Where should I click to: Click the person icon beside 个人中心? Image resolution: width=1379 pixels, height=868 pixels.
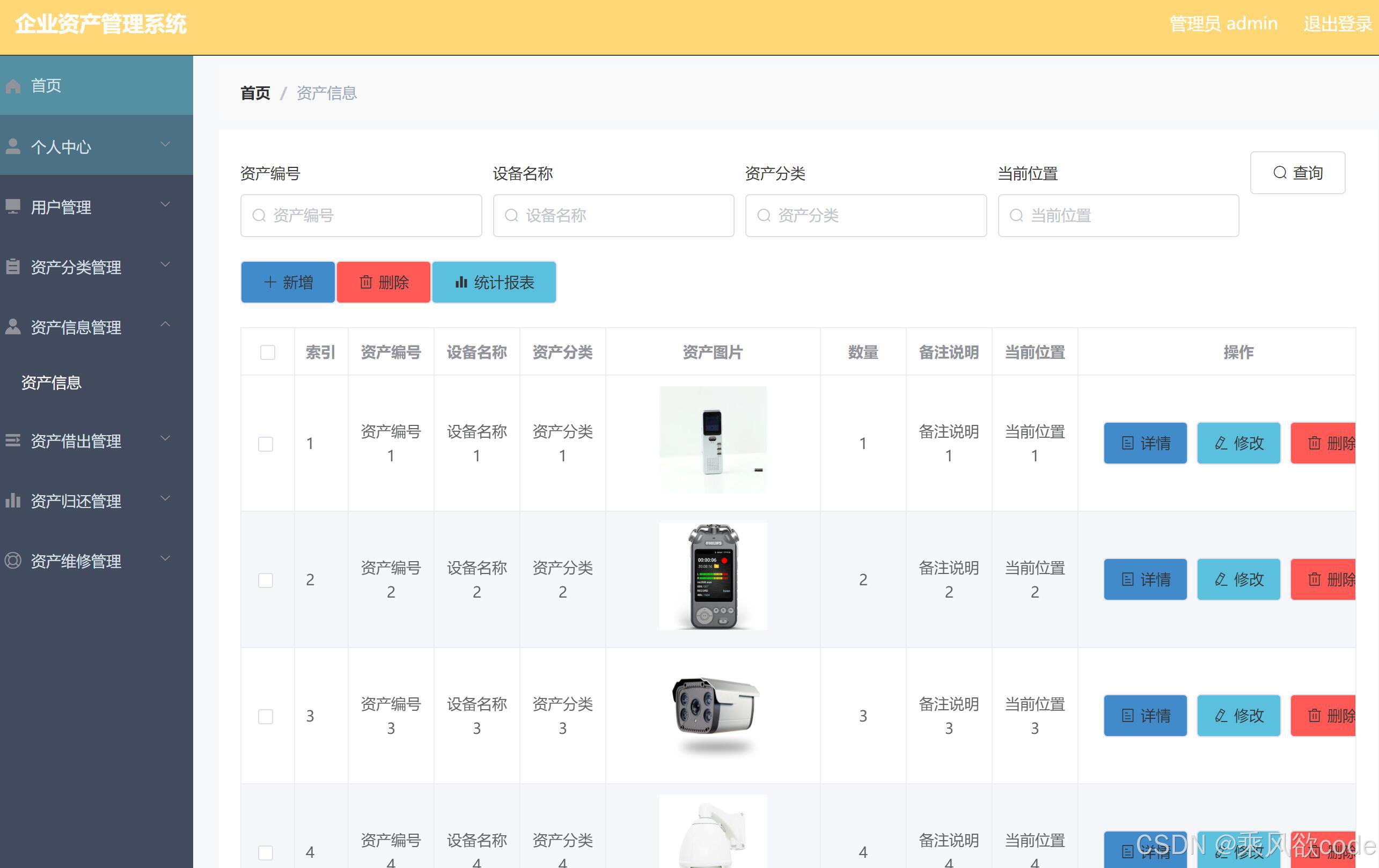pyautogui.click(x=13, y=146)
